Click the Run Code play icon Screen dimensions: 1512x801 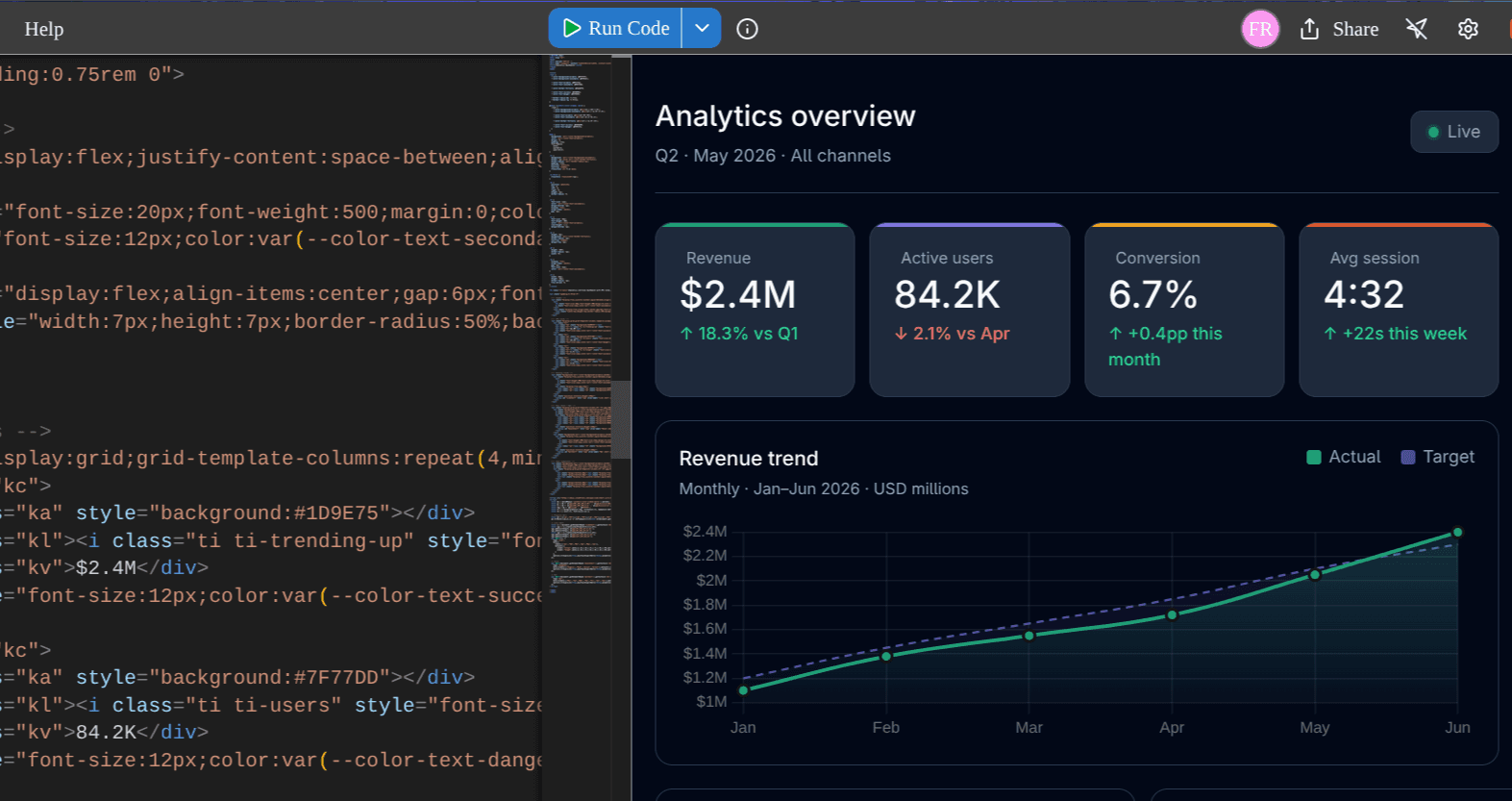572,28
